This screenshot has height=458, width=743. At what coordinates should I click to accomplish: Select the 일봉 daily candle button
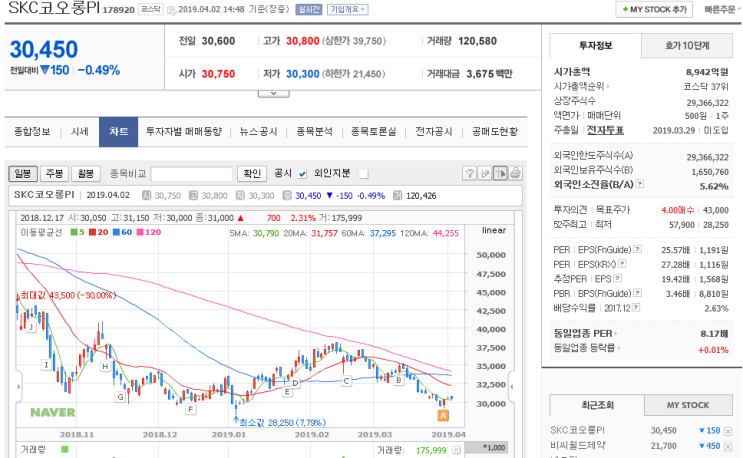[23, 173]
